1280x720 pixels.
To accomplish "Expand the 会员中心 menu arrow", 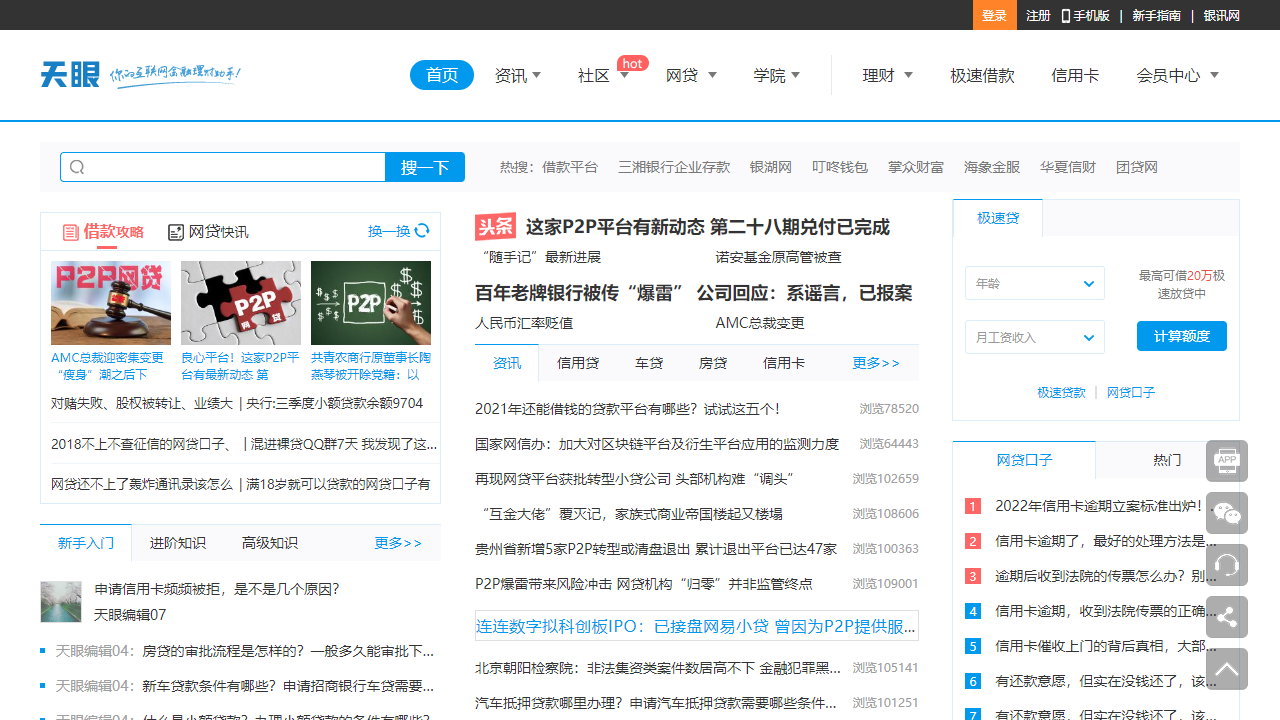I will point(1214,76).
